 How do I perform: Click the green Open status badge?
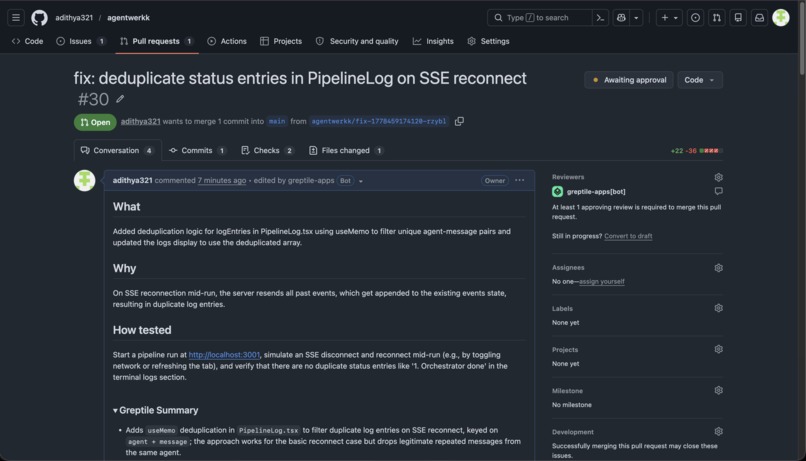[x=95, y=122]
